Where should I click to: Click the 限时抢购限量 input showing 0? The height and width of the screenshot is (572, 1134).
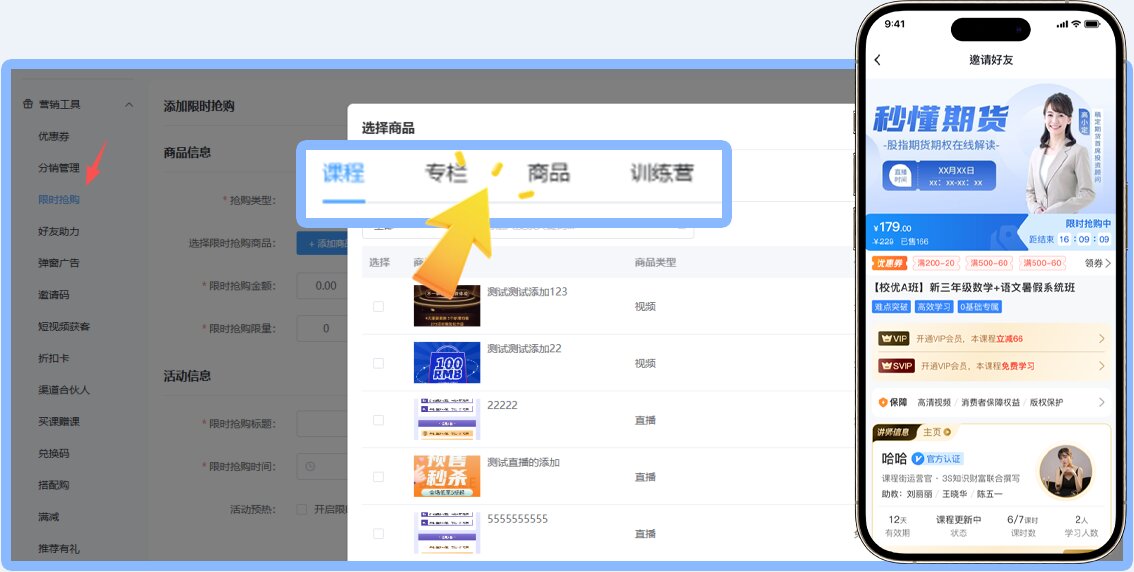coord(323,328)
